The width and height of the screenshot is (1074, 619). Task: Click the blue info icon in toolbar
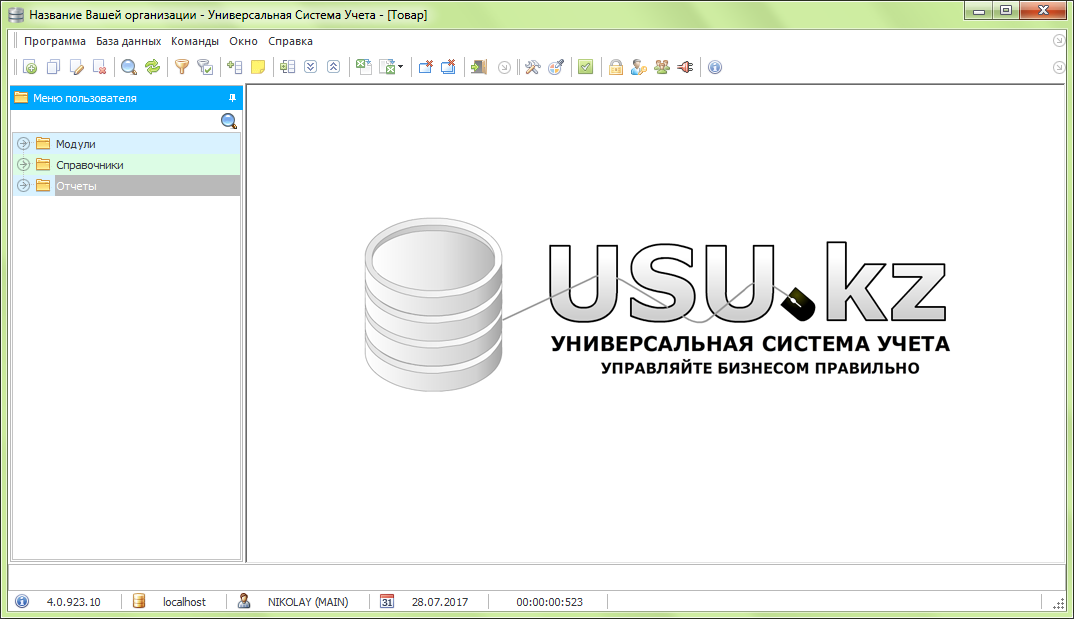click(x=714, y=67)
